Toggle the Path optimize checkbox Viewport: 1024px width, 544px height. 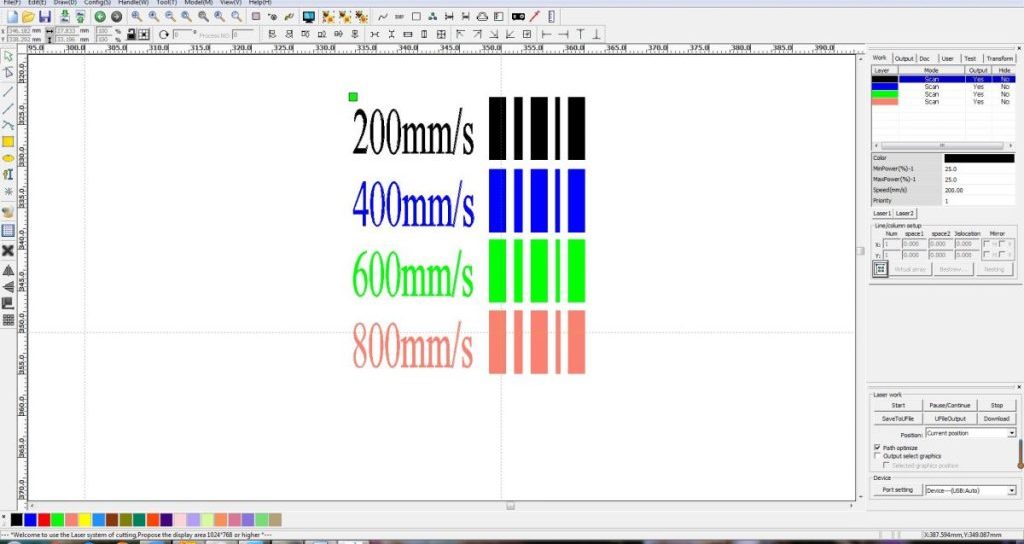(x=877, y=448)
